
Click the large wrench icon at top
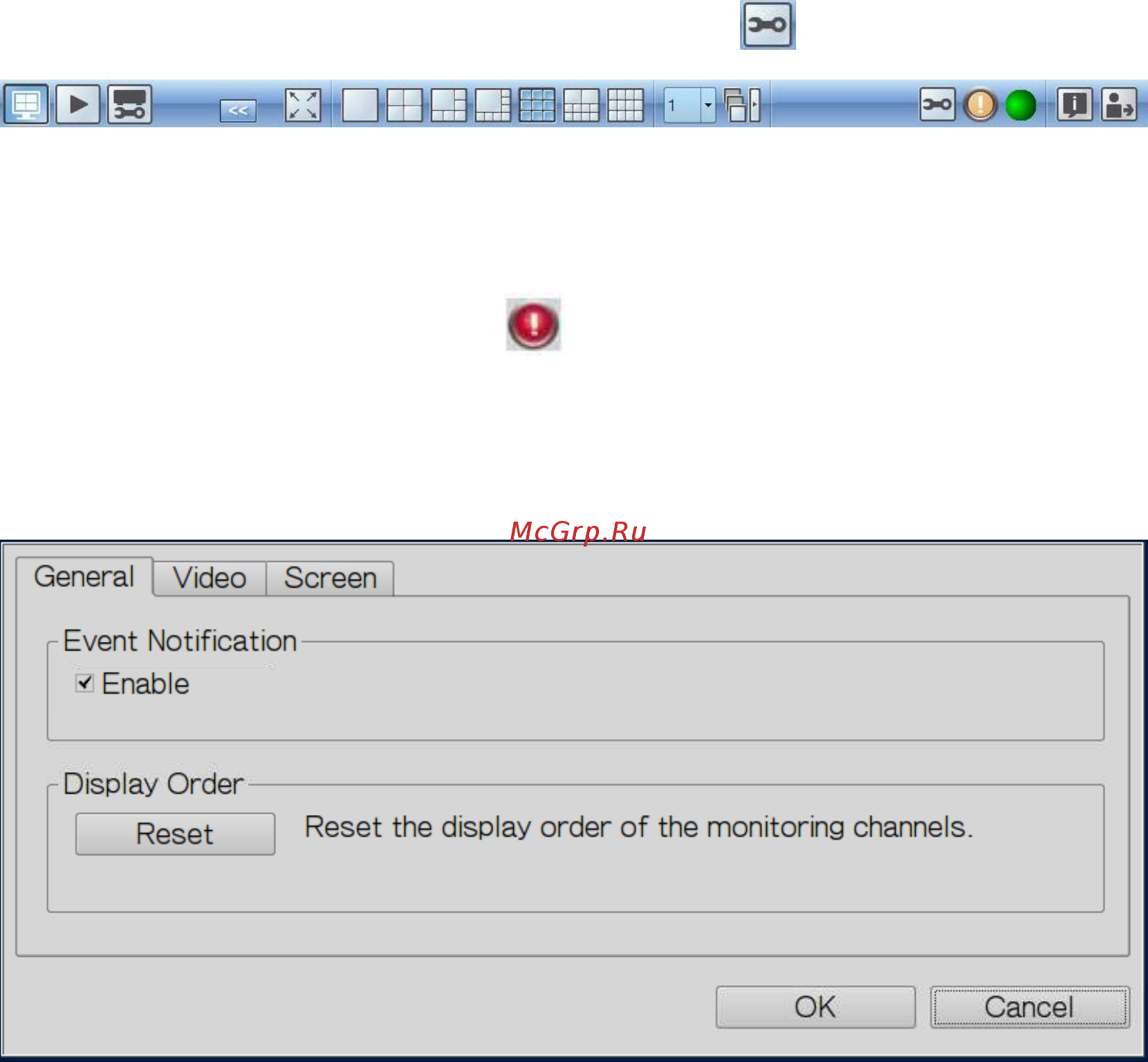768,25
